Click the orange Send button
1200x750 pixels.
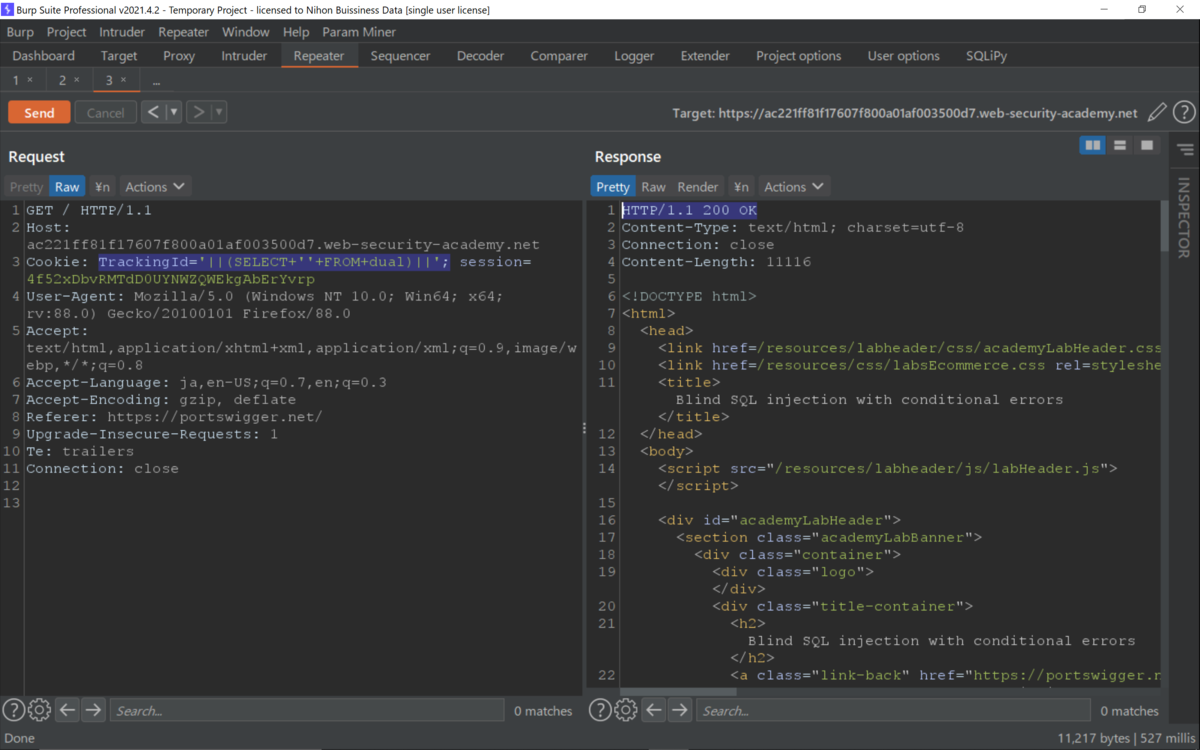39,112
